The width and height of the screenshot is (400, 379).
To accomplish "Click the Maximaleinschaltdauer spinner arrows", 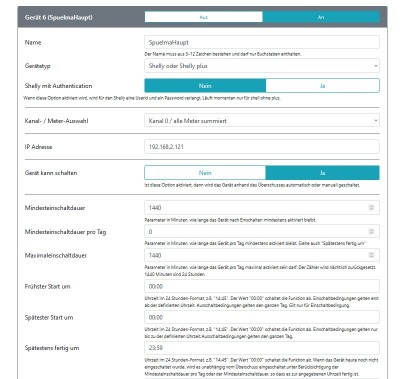I will (371, 255).
